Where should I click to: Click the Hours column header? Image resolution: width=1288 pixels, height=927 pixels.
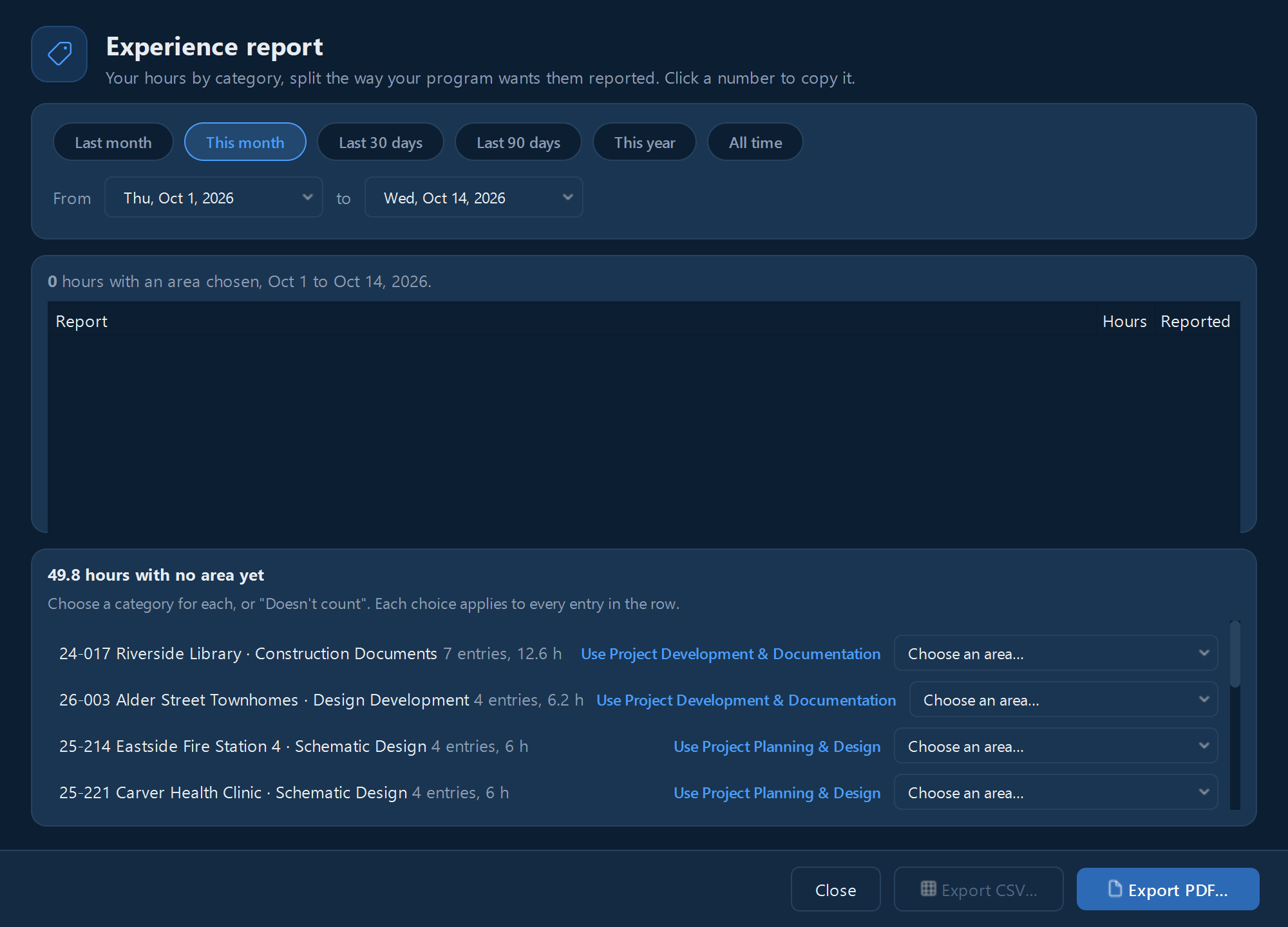(x=1124, y=321)
